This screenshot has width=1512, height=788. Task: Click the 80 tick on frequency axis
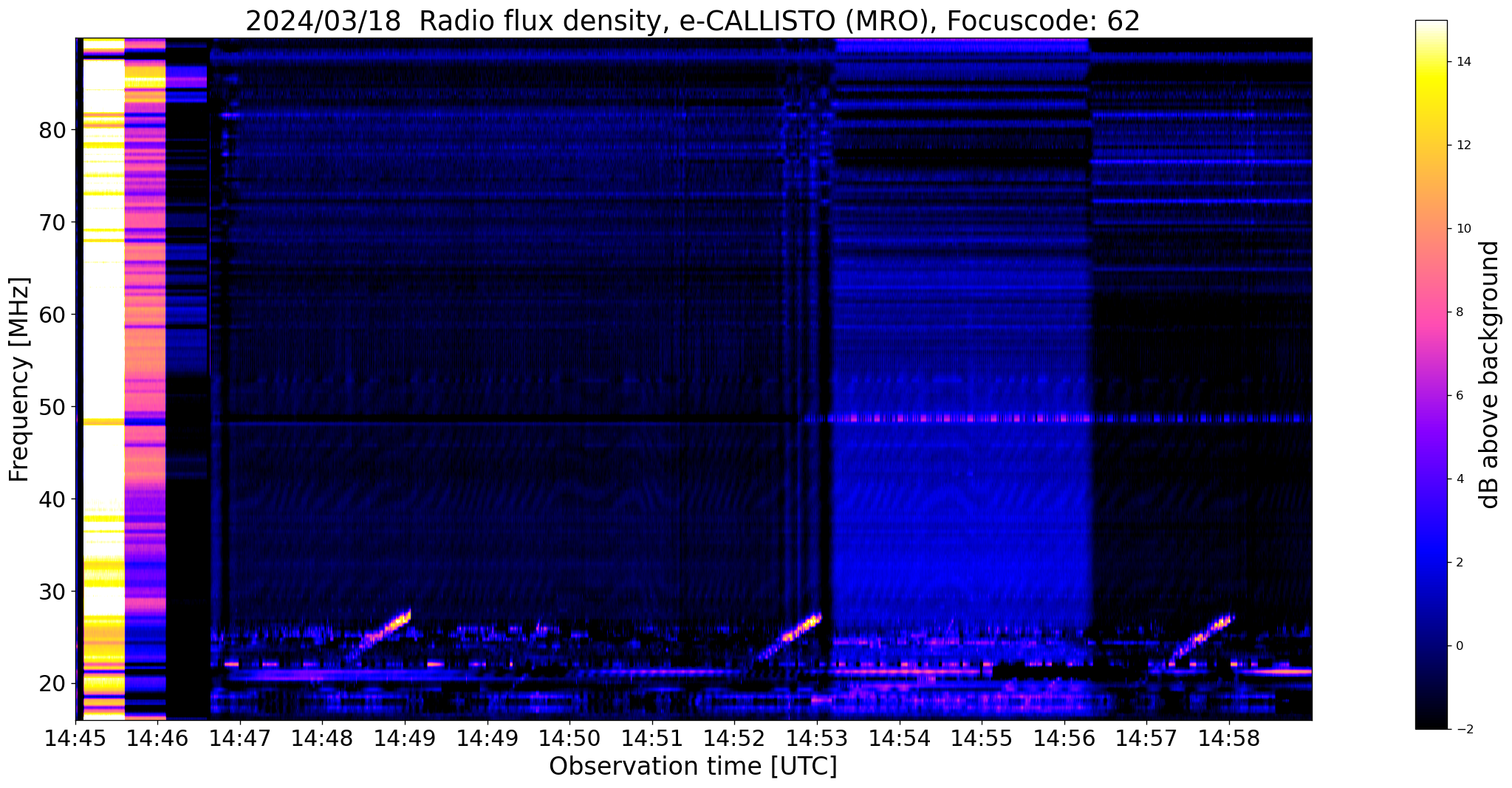click(x=52, y=130)
